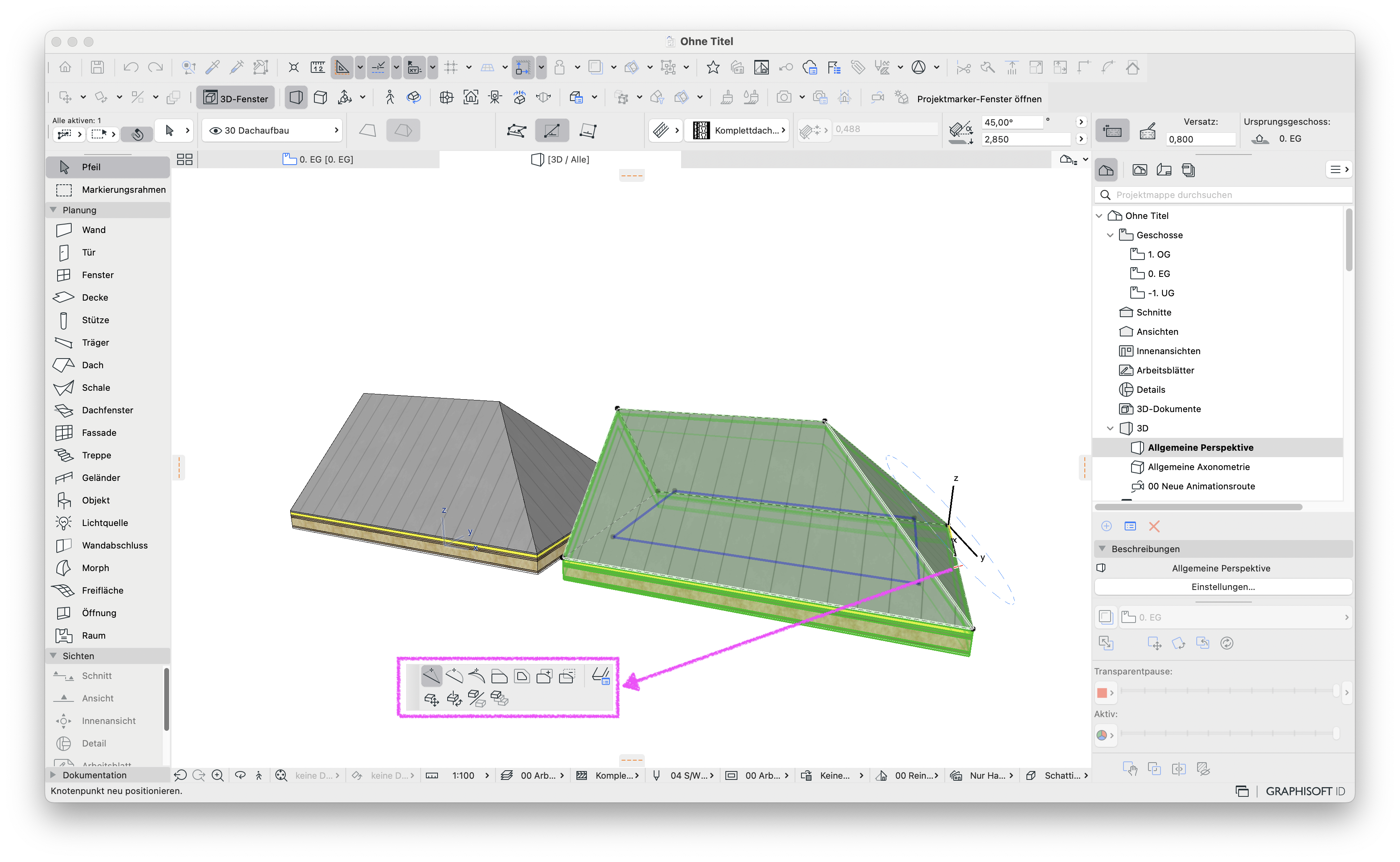Toggle the second roof construction method icon
Screen dimensions: 1400x862
pyautogui.click(x=551, y=130)
